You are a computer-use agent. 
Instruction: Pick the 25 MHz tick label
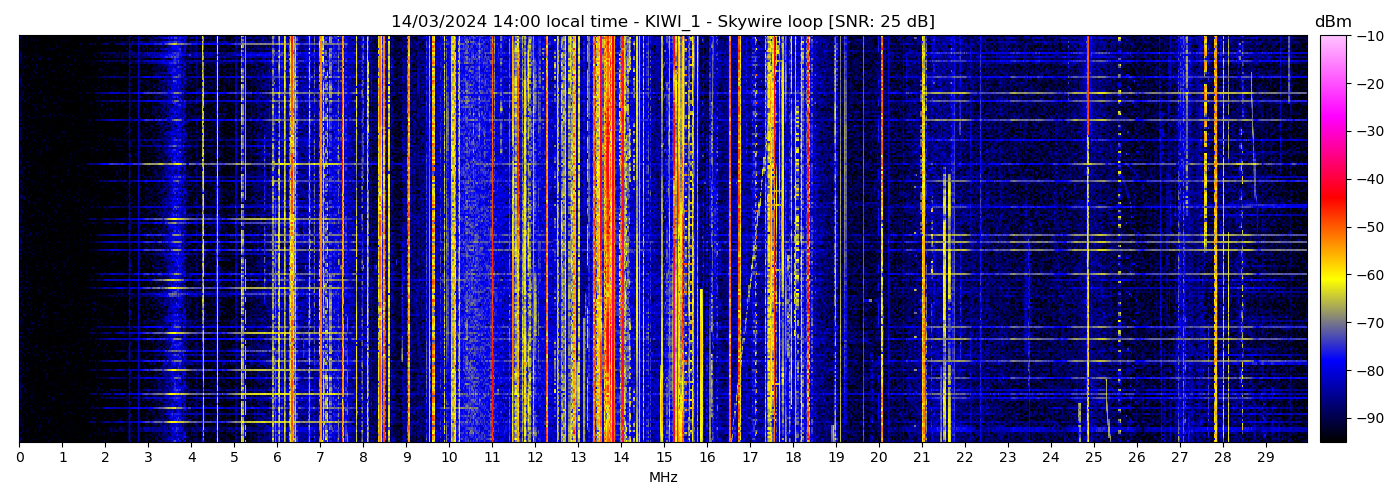[x=1093, y=457]
